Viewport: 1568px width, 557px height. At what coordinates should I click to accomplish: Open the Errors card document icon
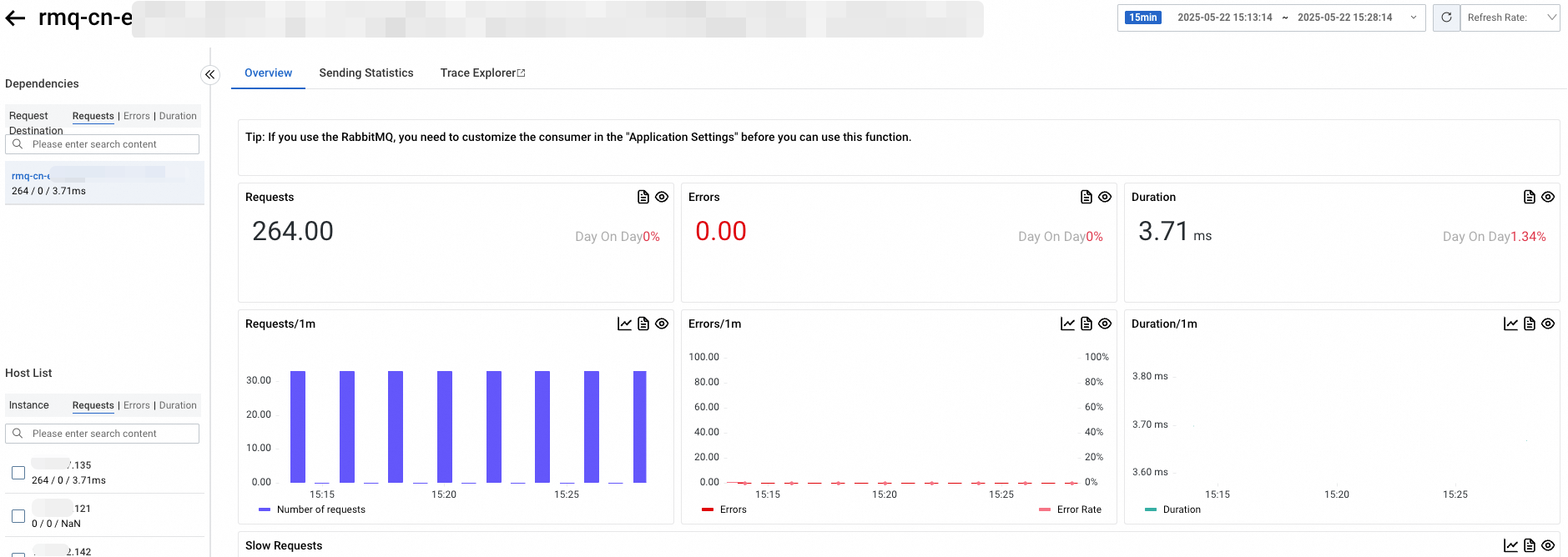click(1087, 197)
